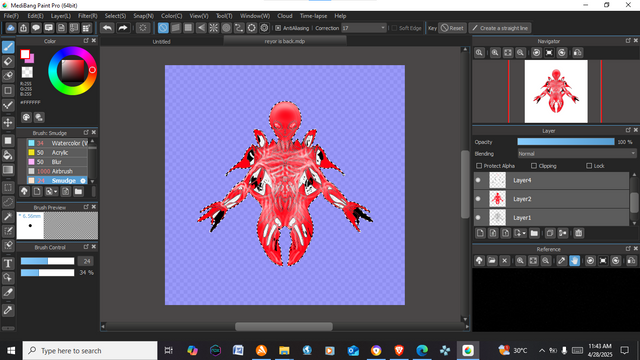The width and height of the screenshot is (640, 360).
Task: Select the Bucket fill tool
Action: coord(8,156)
